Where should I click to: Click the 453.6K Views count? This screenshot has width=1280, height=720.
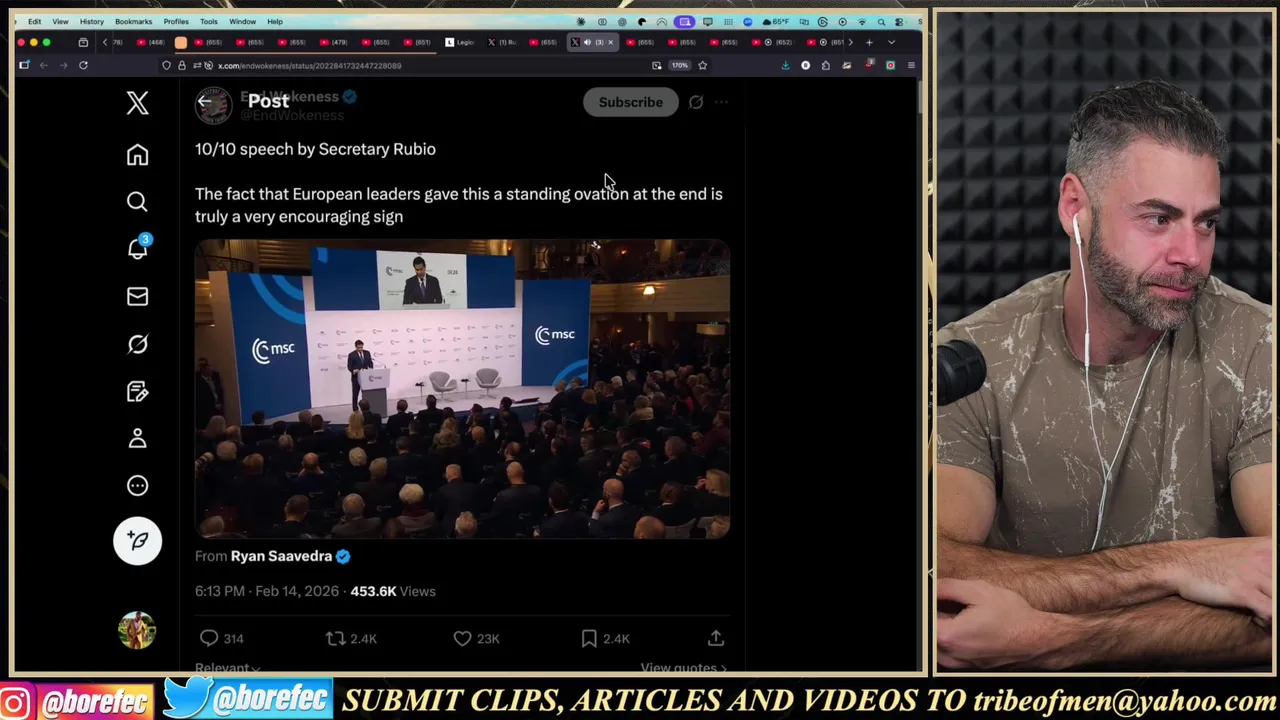coord(392,591)
